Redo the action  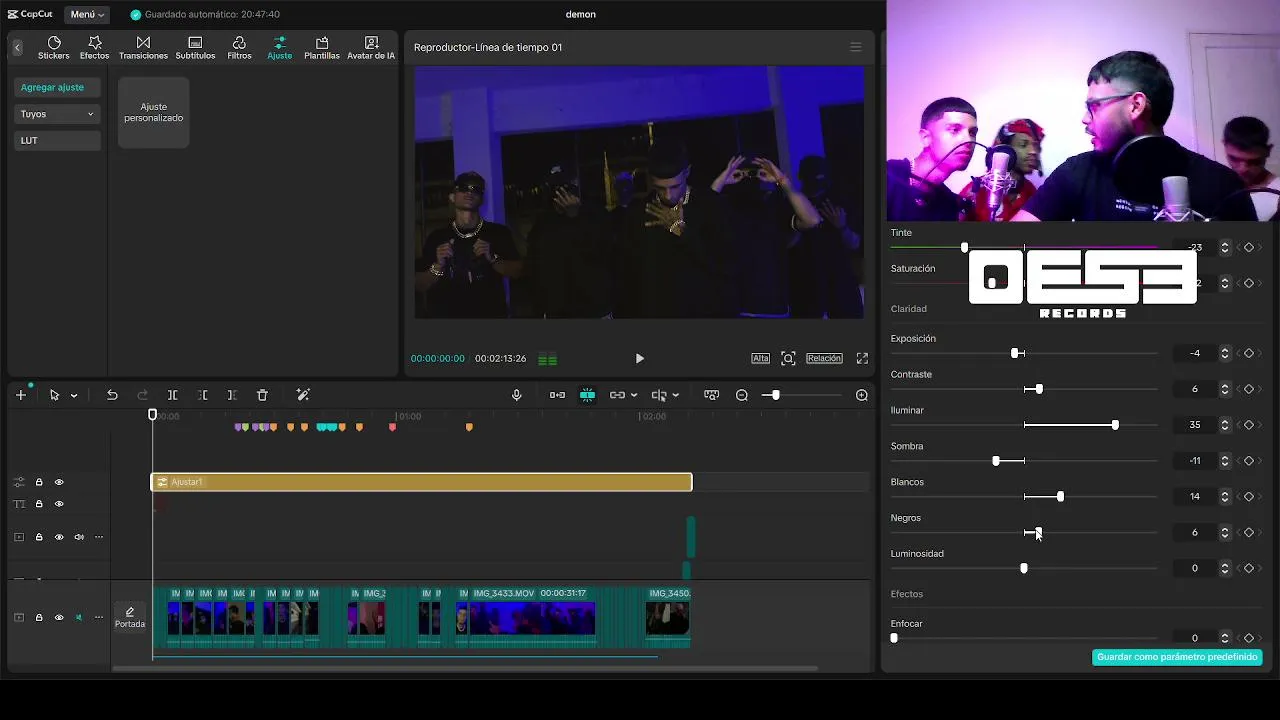(142, 395)
